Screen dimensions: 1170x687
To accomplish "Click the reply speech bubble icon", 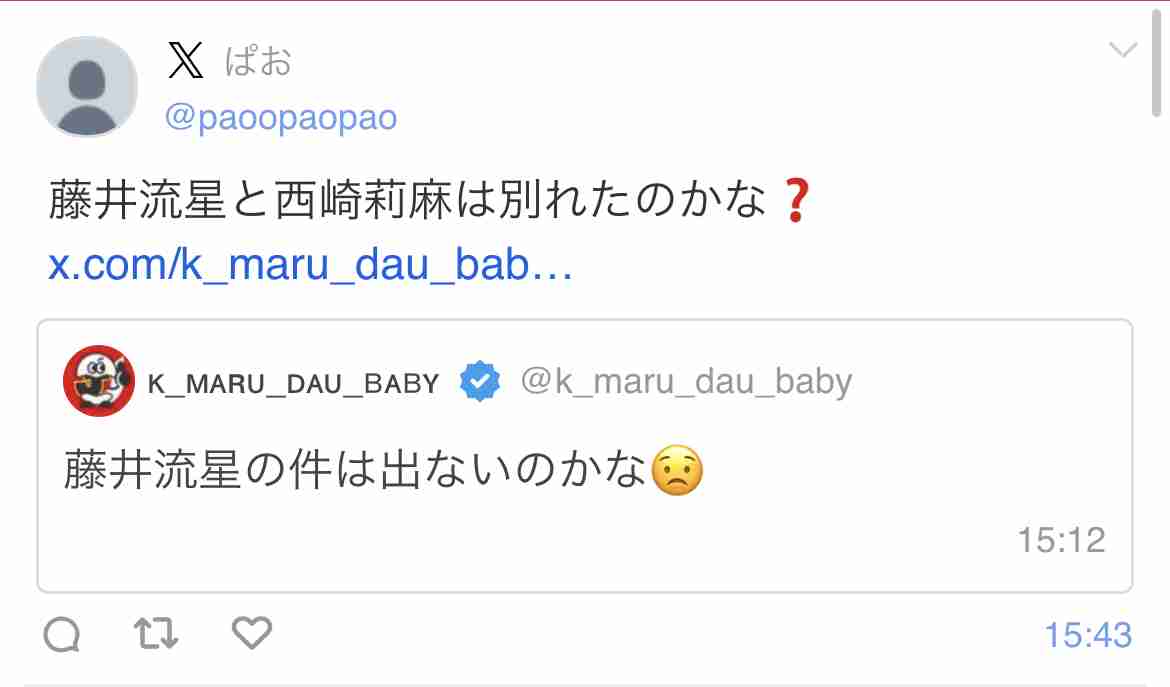I will (62, 635).
